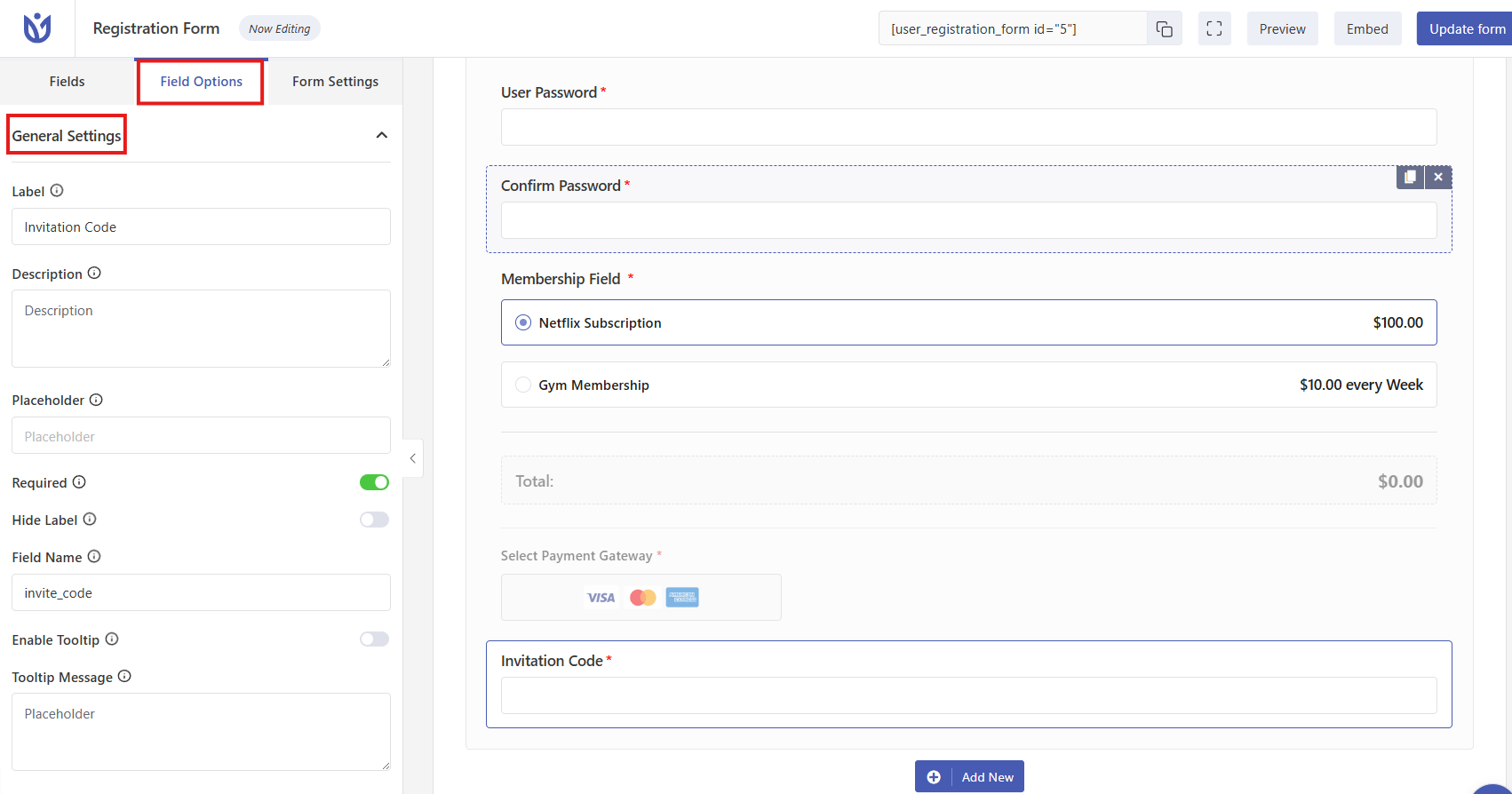This screenshot has width=1512, height=794.
Task: Select Netflix Subscription radio button
Action: [x=523, y=322]
